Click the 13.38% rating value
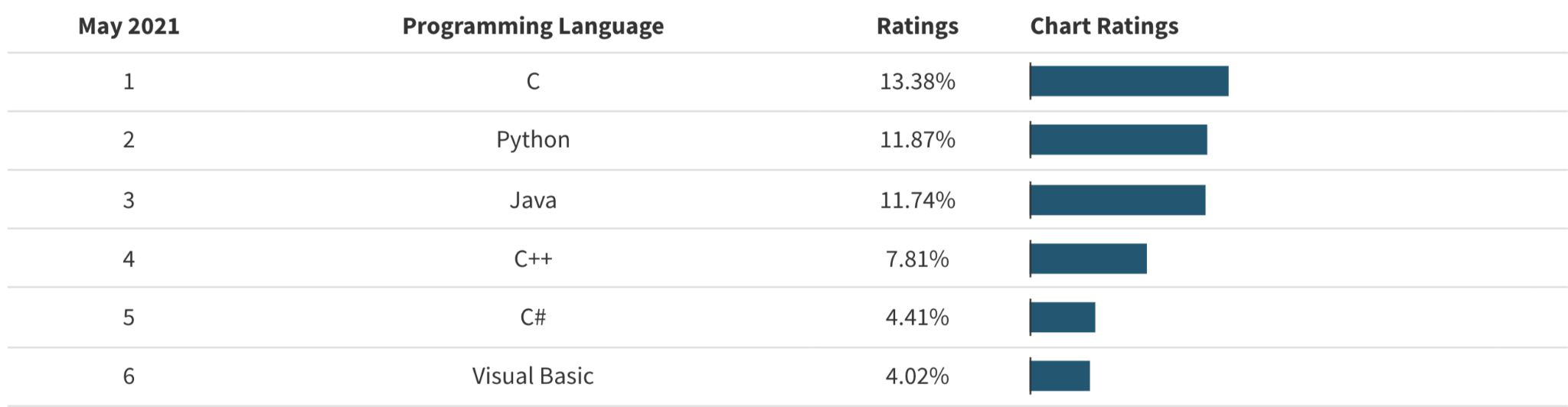1568x407 pixels. pos(917,81)
